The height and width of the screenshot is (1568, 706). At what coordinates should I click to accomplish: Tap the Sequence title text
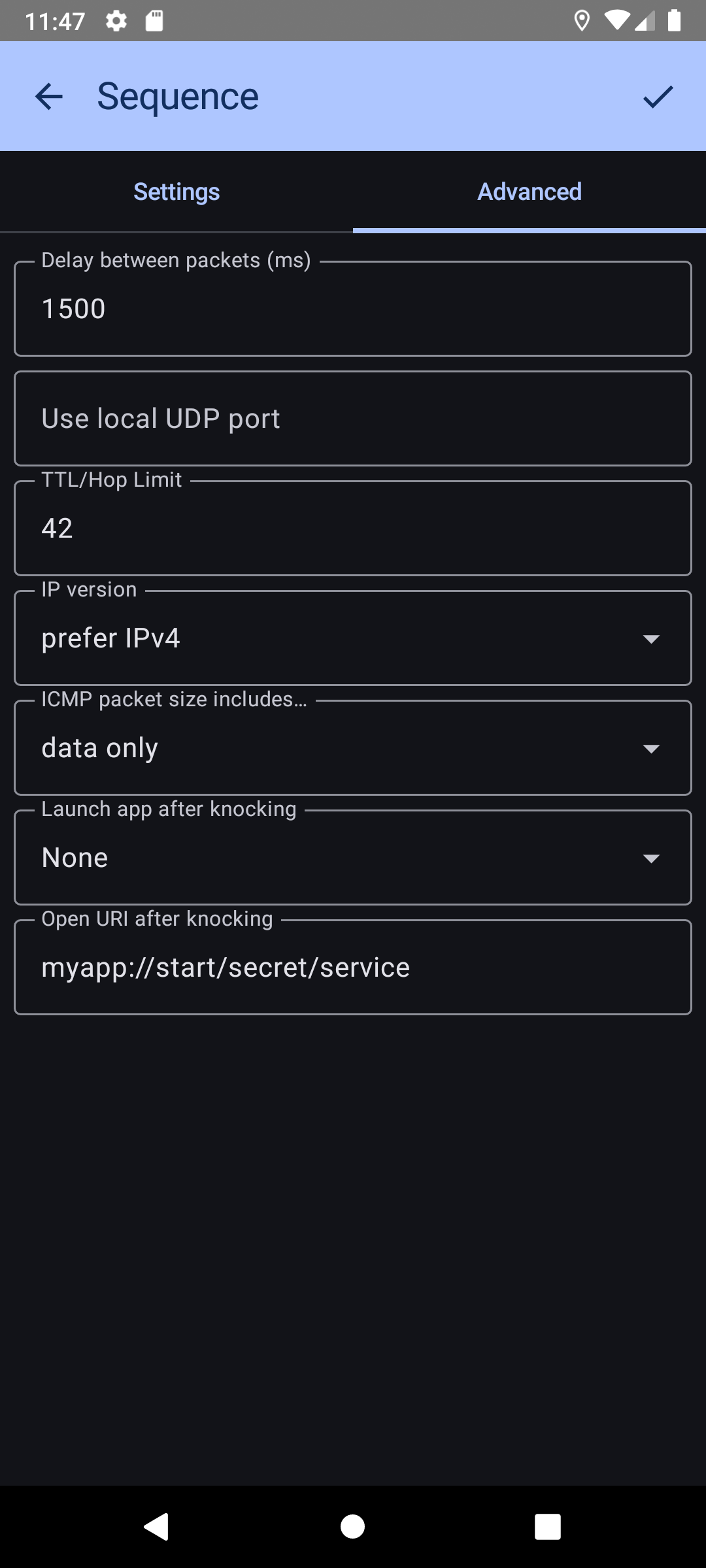[x=178, y=97]
